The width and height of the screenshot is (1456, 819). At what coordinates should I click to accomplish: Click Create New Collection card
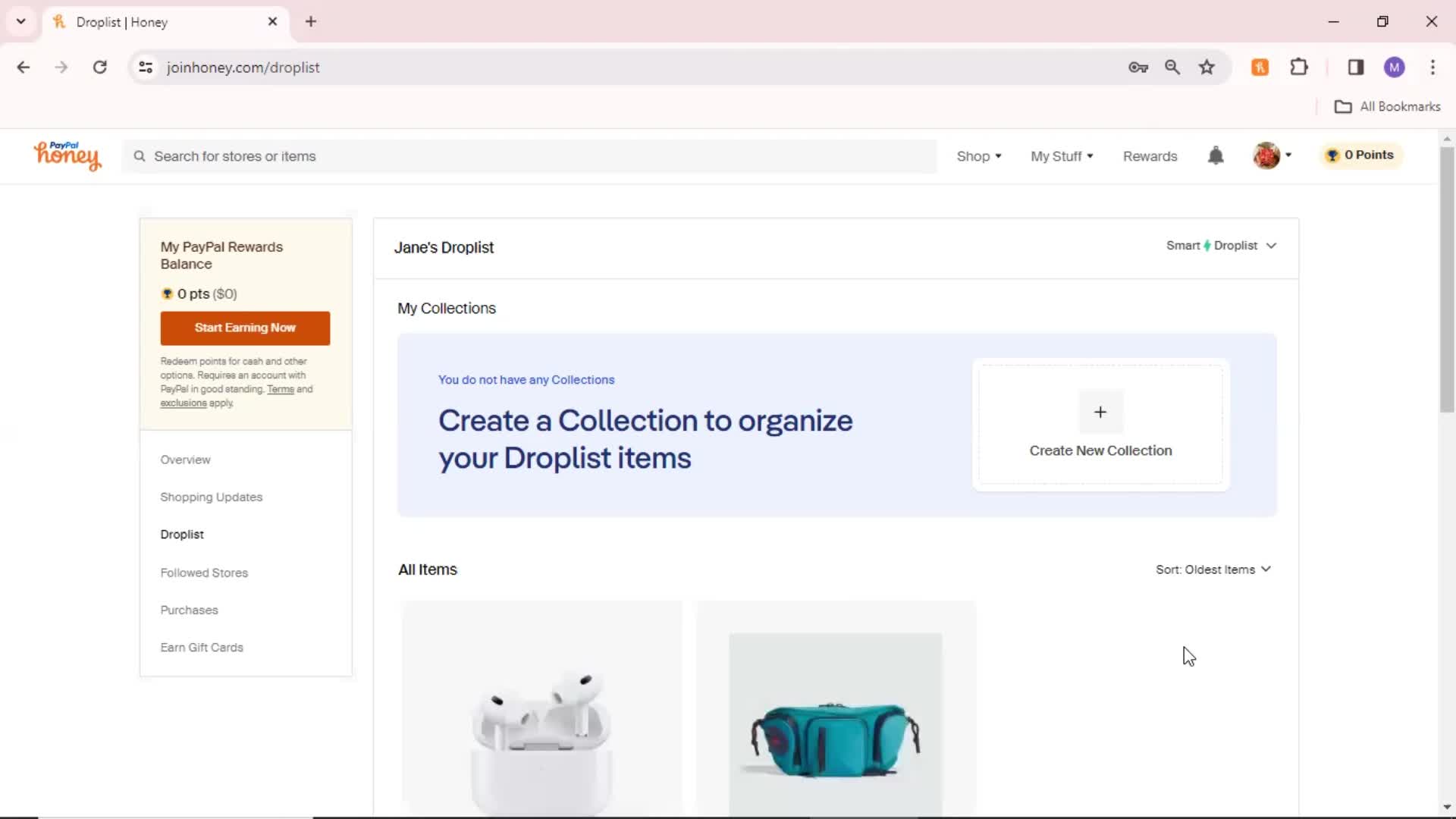point(1100,425)
